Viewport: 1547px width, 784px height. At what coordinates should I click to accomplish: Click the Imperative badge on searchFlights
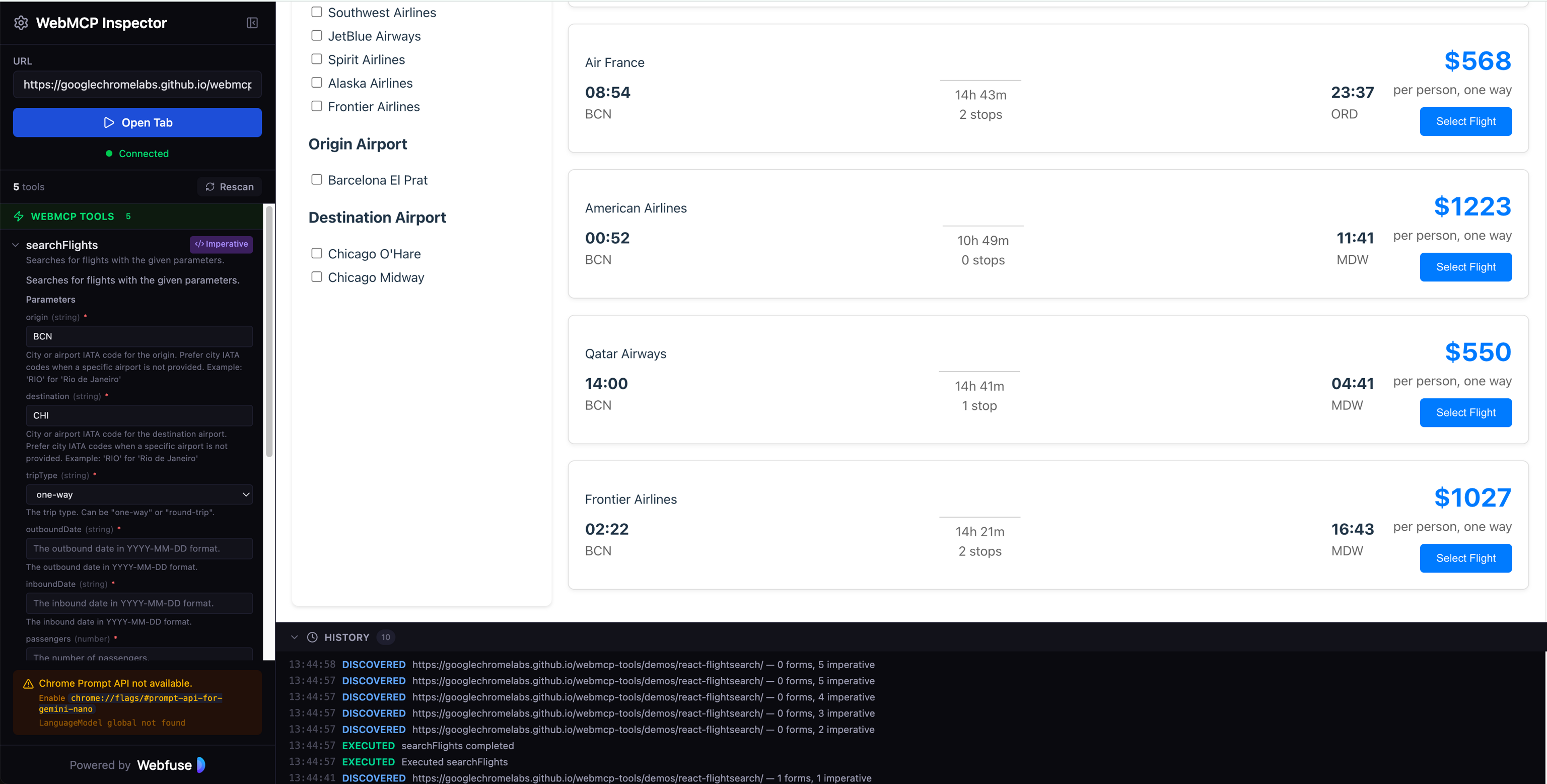click(222, 244)
